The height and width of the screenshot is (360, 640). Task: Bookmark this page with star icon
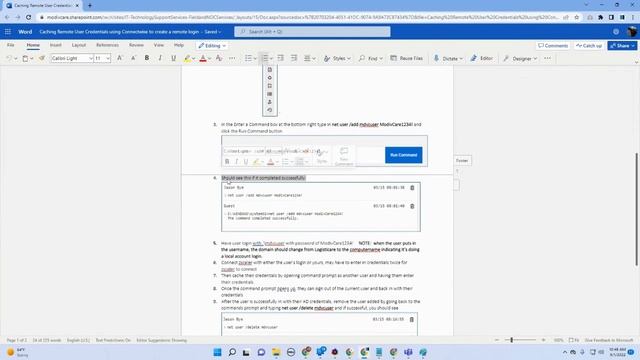coord(576,17)
